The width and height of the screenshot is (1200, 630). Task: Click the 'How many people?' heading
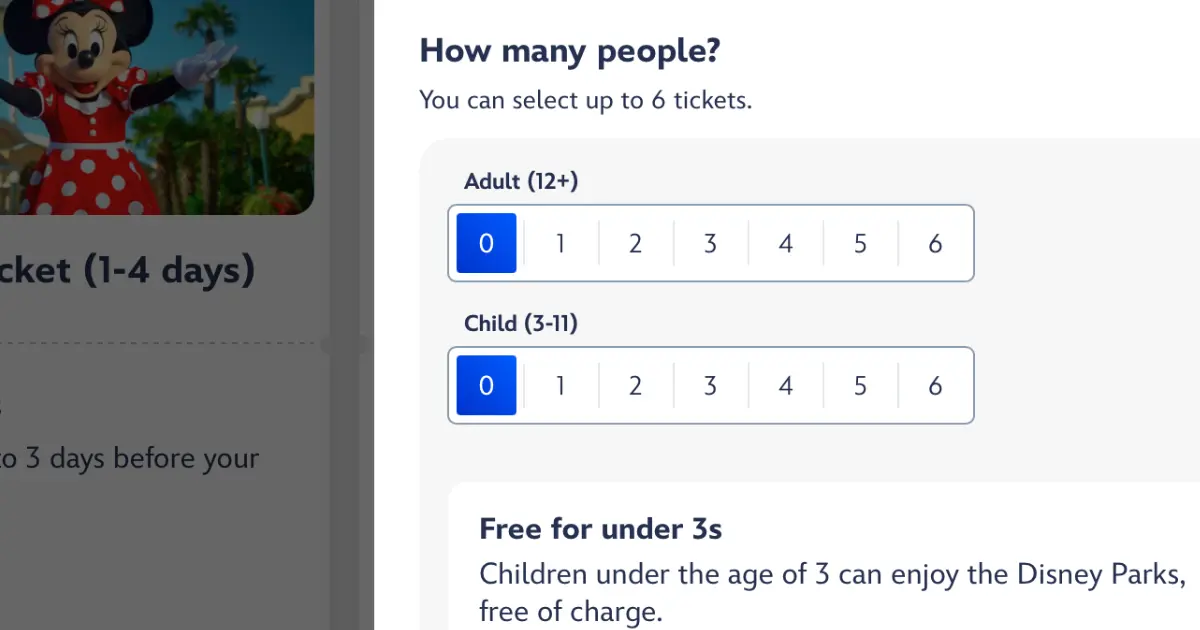(569, 50)
